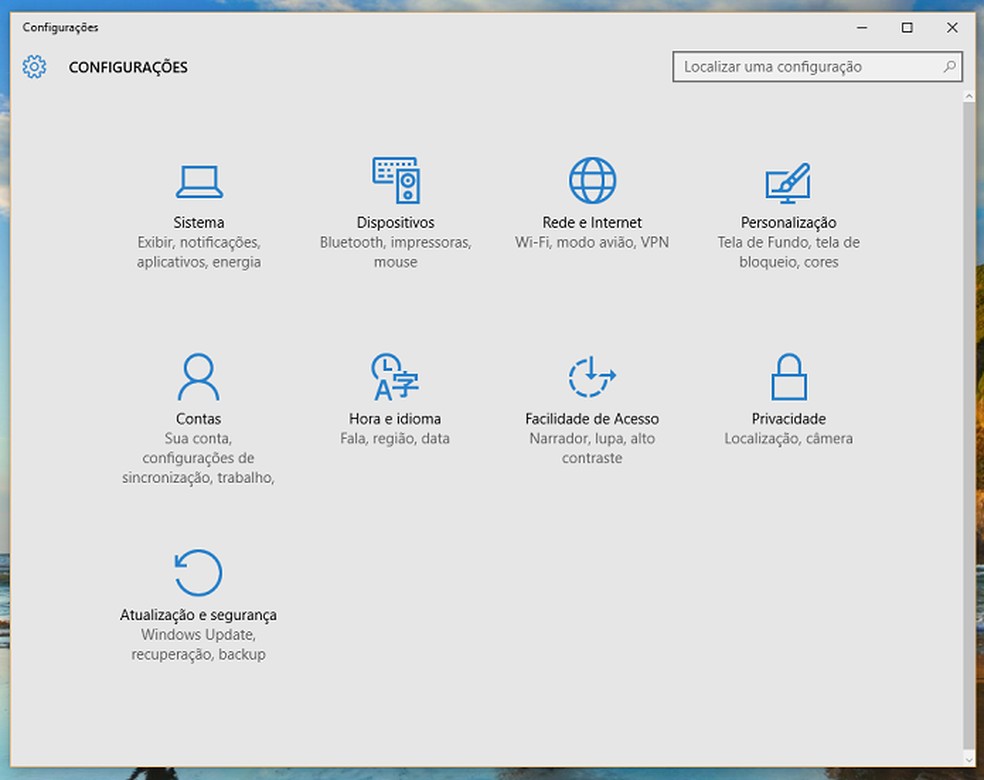Open the Dispositivos keyboard and speaker icon

point(396,181)
